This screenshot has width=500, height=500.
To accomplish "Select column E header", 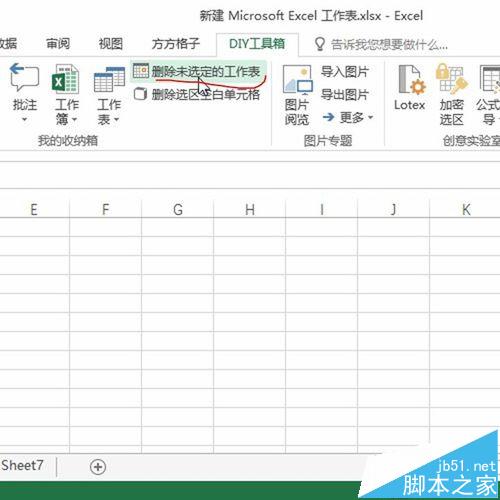I will tap(34, 209).
